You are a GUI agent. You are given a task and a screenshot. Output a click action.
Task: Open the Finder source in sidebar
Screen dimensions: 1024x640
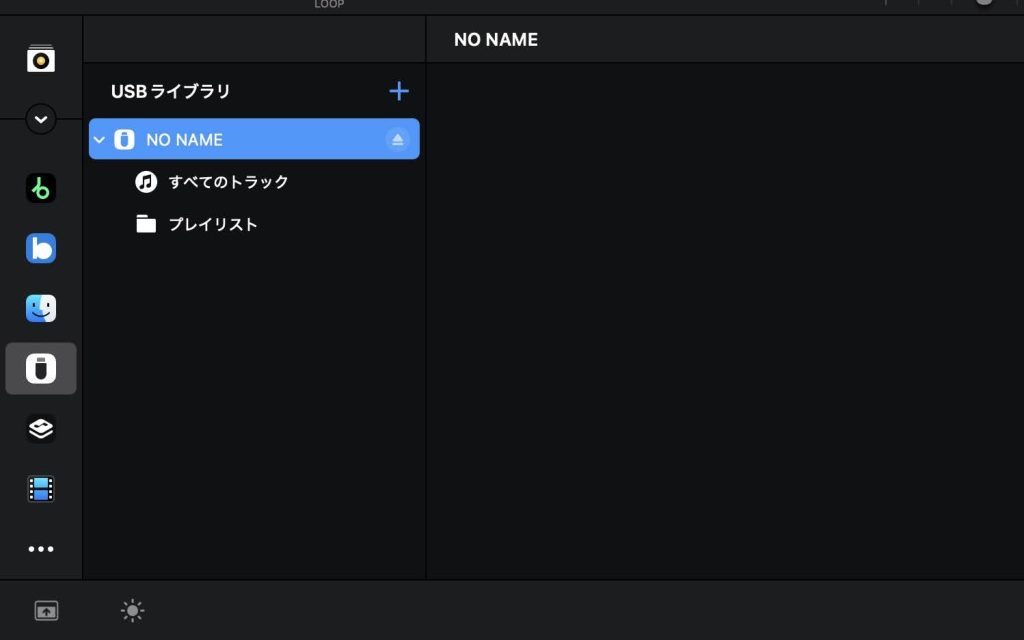(x=41, y=308)
